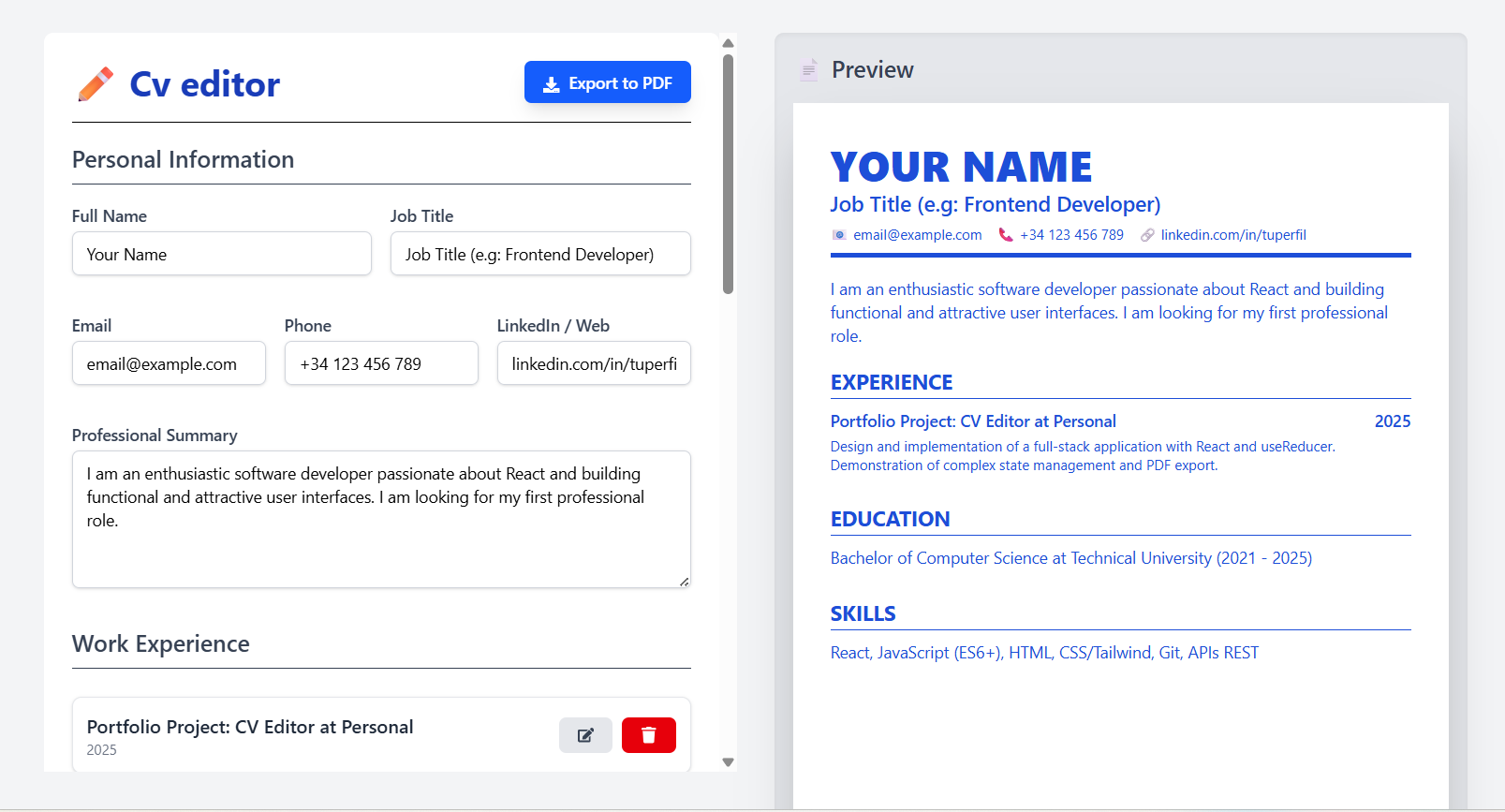Click email@example.com text in the preview
This screenshot has width=1505, height=812.
[918, 235]
